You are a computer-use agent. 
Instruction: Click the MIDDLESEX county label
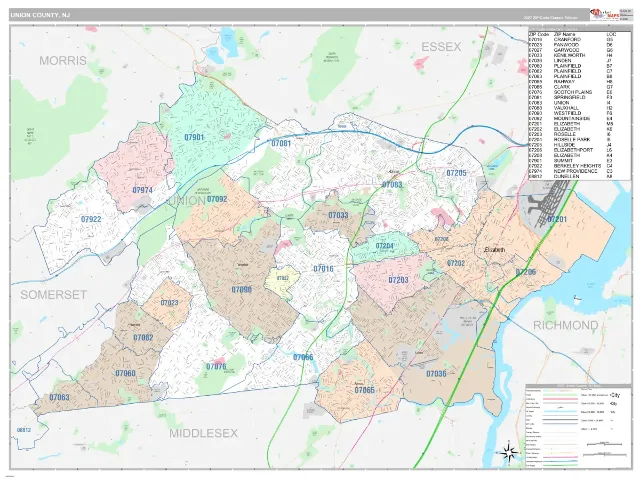point(204,433)
